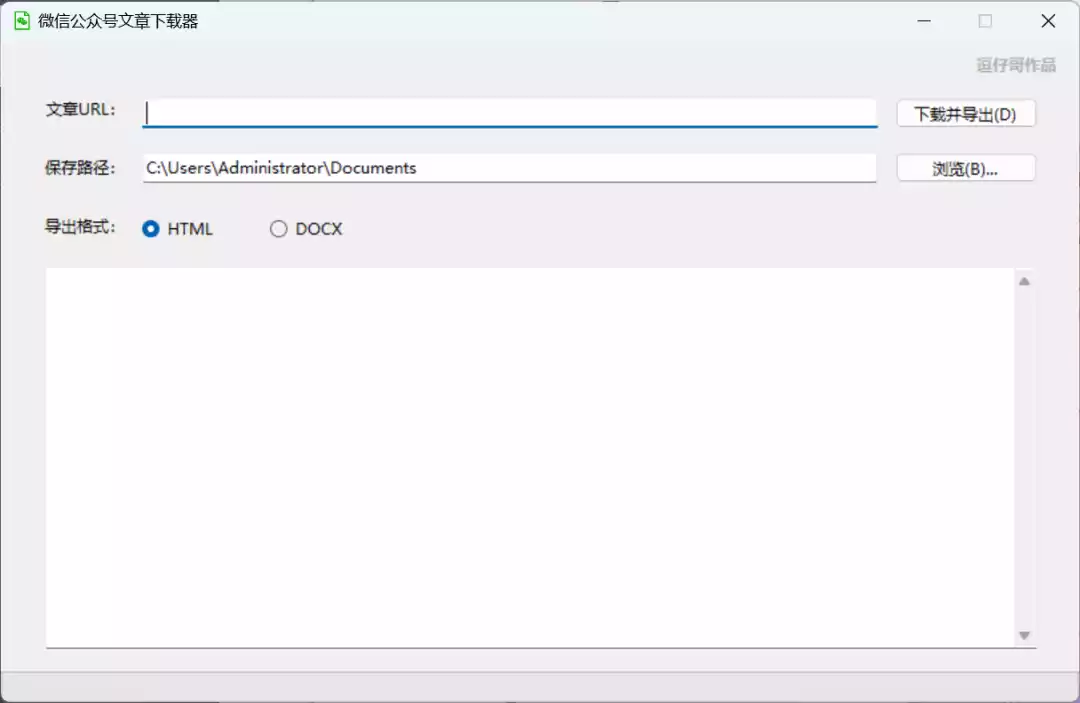Click the scrollbar down arrow in log panel
Image resolution: width=1080 pixels, height=703 pixels.
pos(1024,635)
